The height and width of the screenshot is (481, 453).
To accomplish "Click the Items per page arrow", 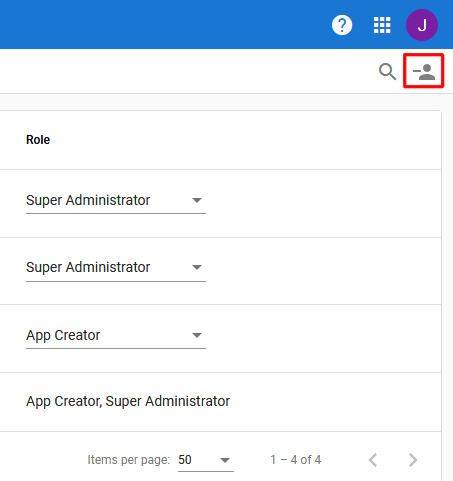I will [x=225, y=460].
